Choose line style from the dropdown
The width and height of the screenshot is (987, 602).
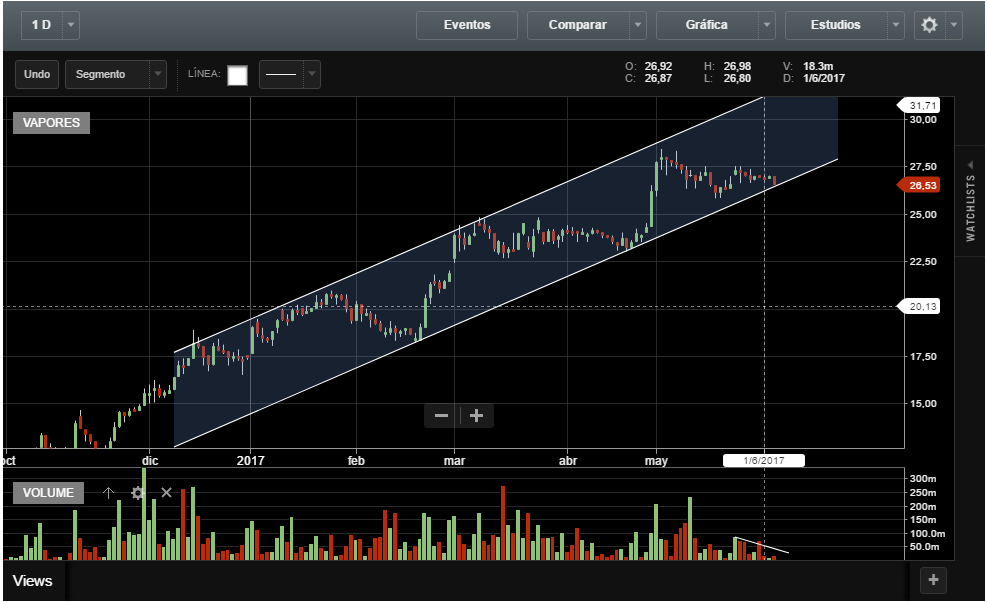pos(289,74)
